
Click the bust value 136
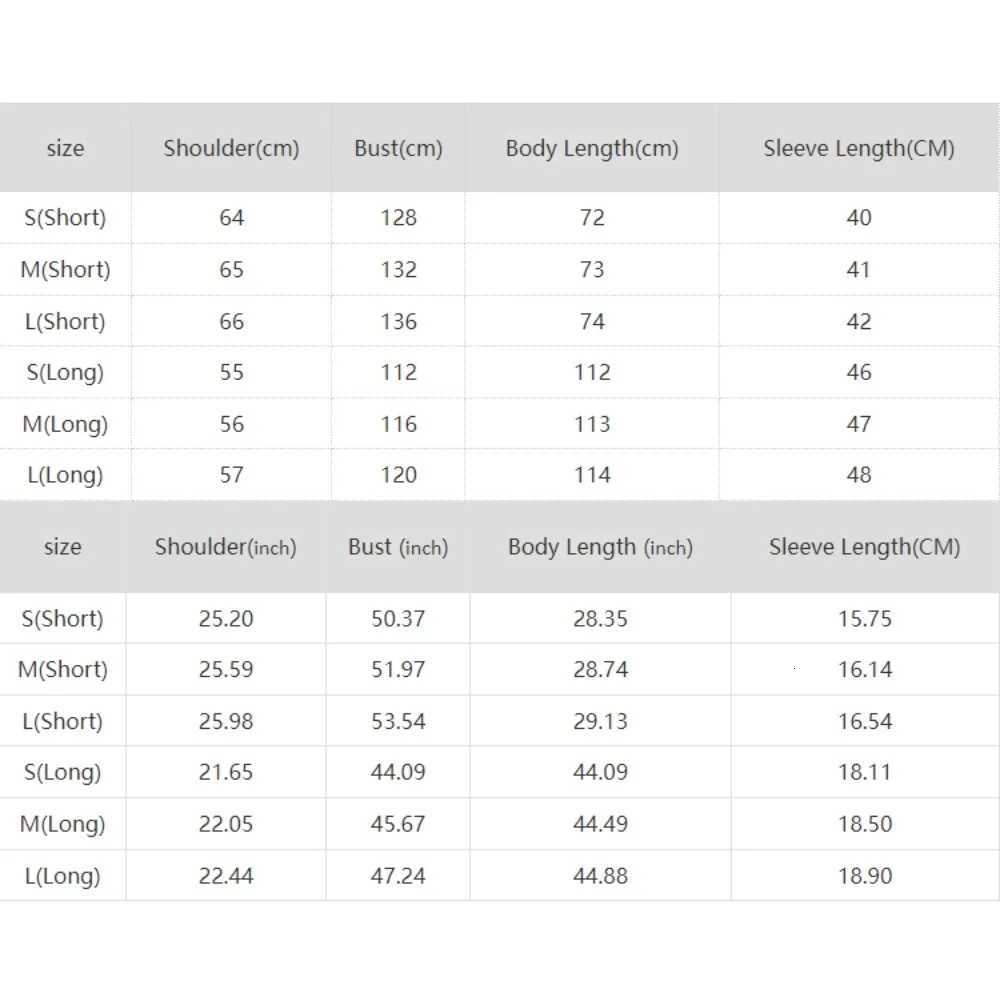(x=398, y=322)
